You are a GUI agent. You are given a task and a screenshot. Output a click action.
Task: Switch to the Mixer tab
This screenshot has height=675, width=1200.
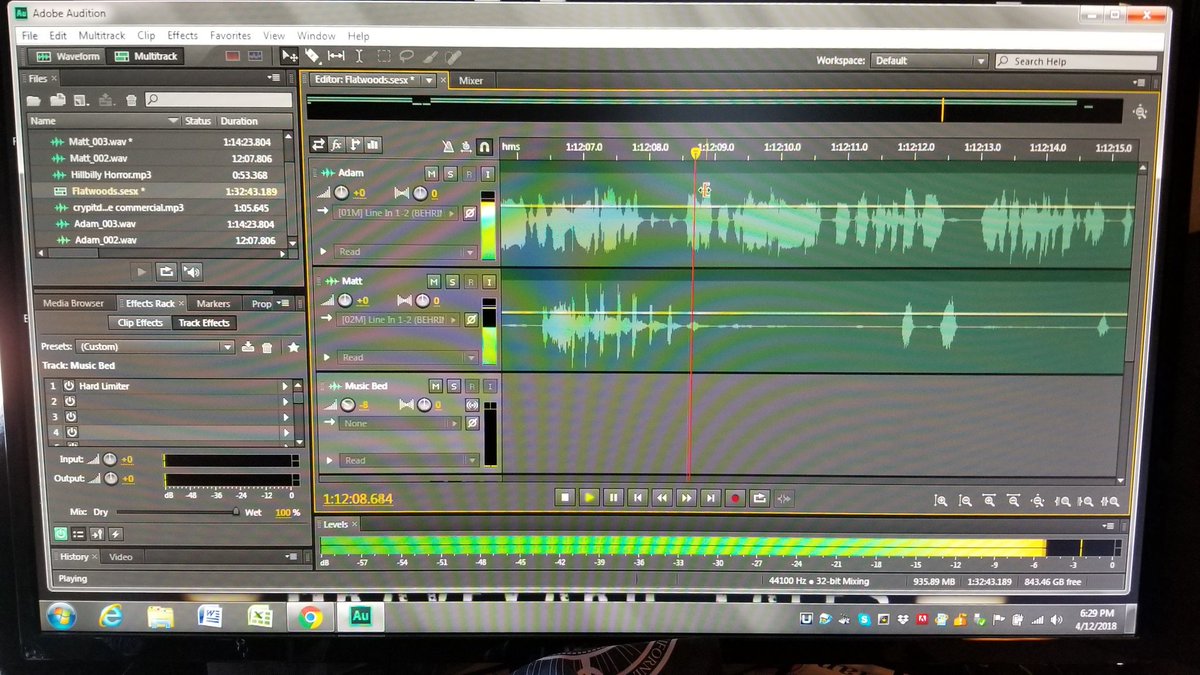(x=471, y=80)
